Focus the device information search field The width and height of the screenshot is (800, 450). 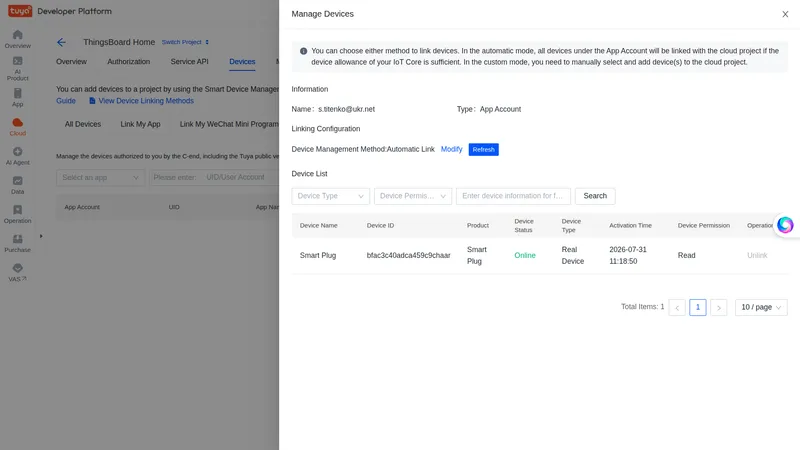513,196
